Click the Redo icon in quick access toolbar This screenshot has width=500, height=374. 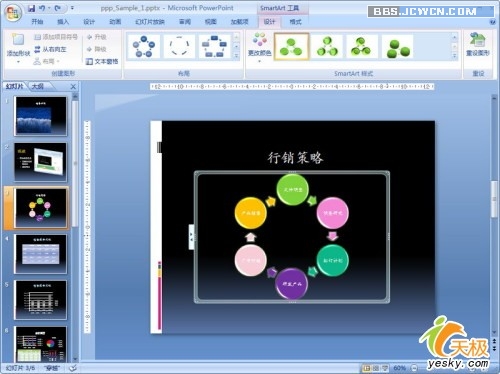pyautogui.click(x=57, y=8)
